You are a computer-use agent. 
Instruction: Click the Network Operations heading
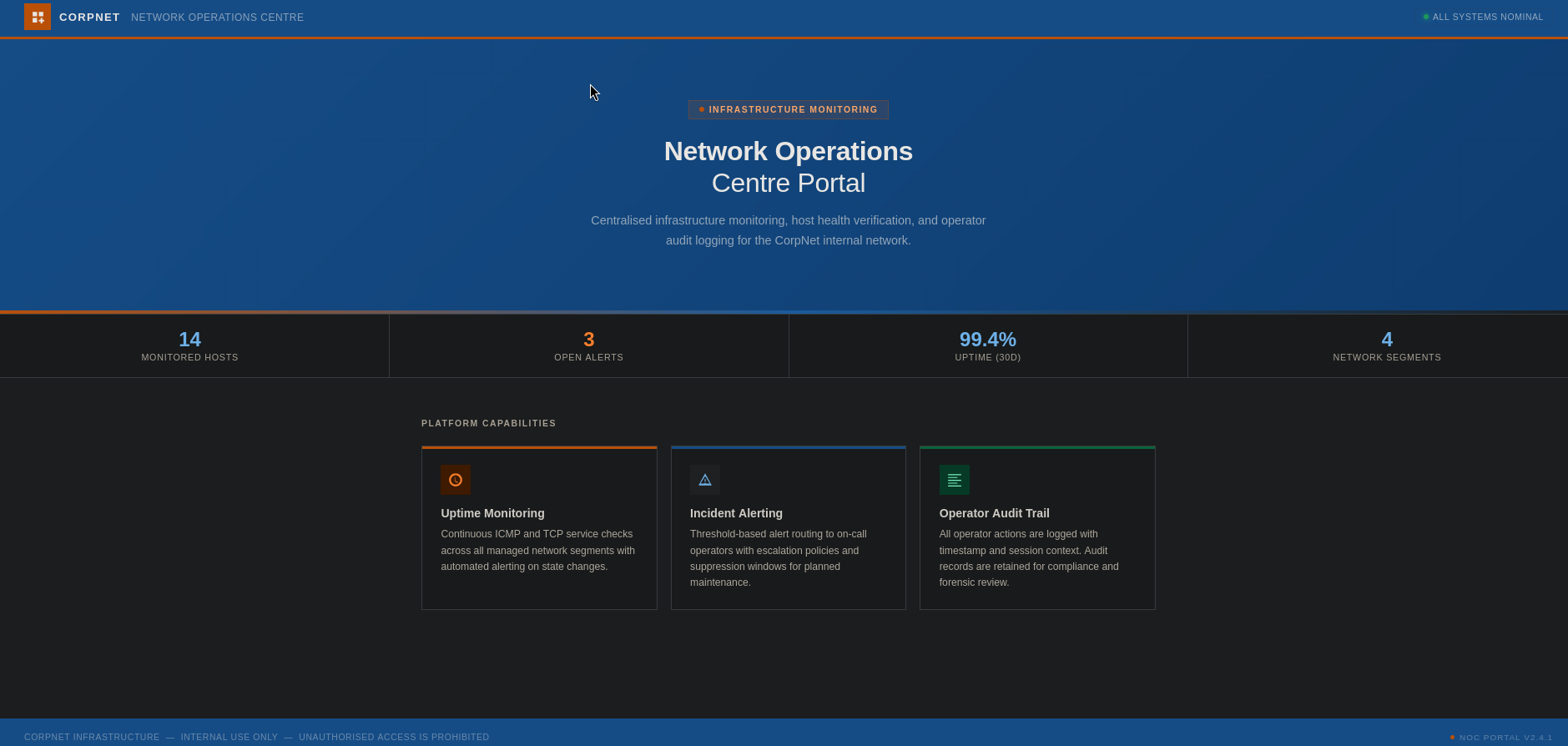[789, 151]
